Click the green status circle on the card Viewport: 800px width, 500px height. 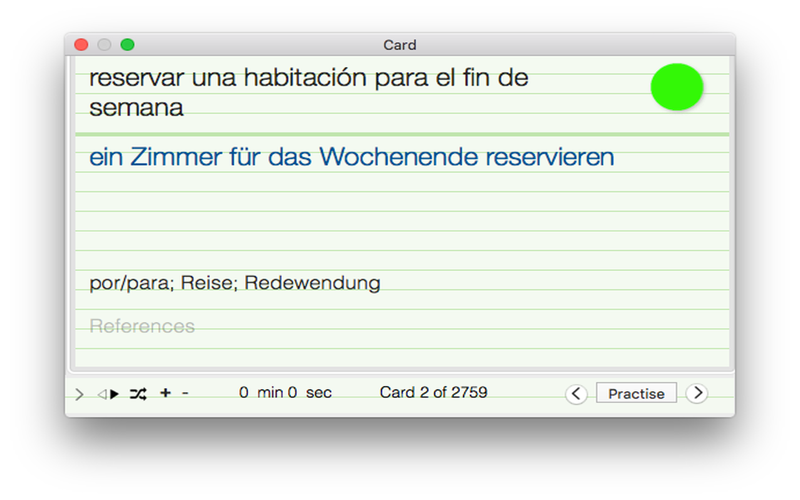click(677, 87)
